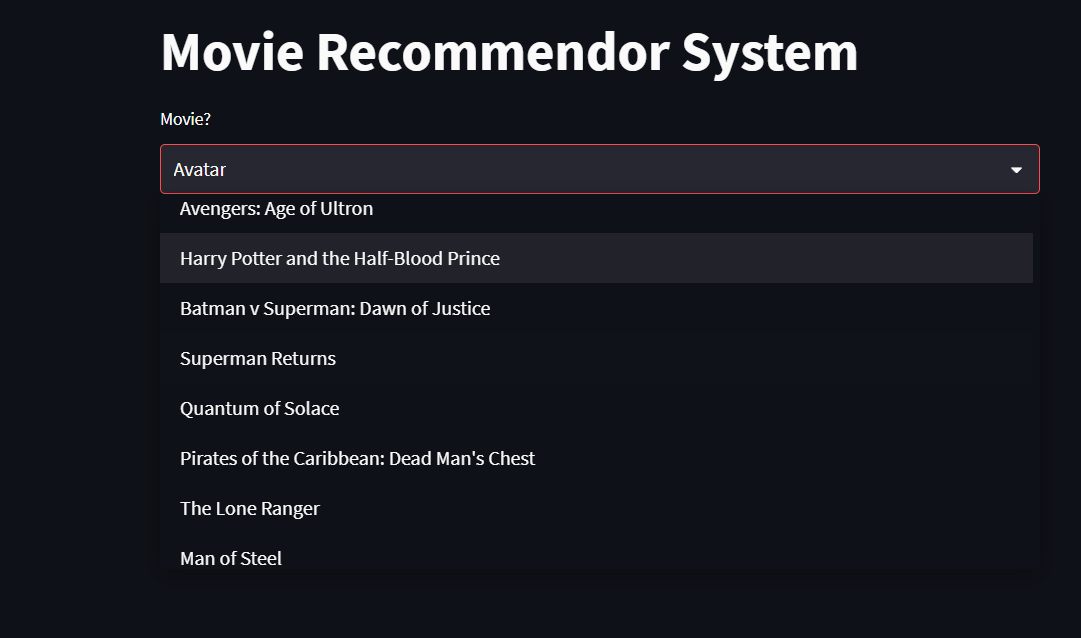Viewport: 1081px width, 638px height.
Task: Select Quantum of Solace
Action: coord(259,408)
